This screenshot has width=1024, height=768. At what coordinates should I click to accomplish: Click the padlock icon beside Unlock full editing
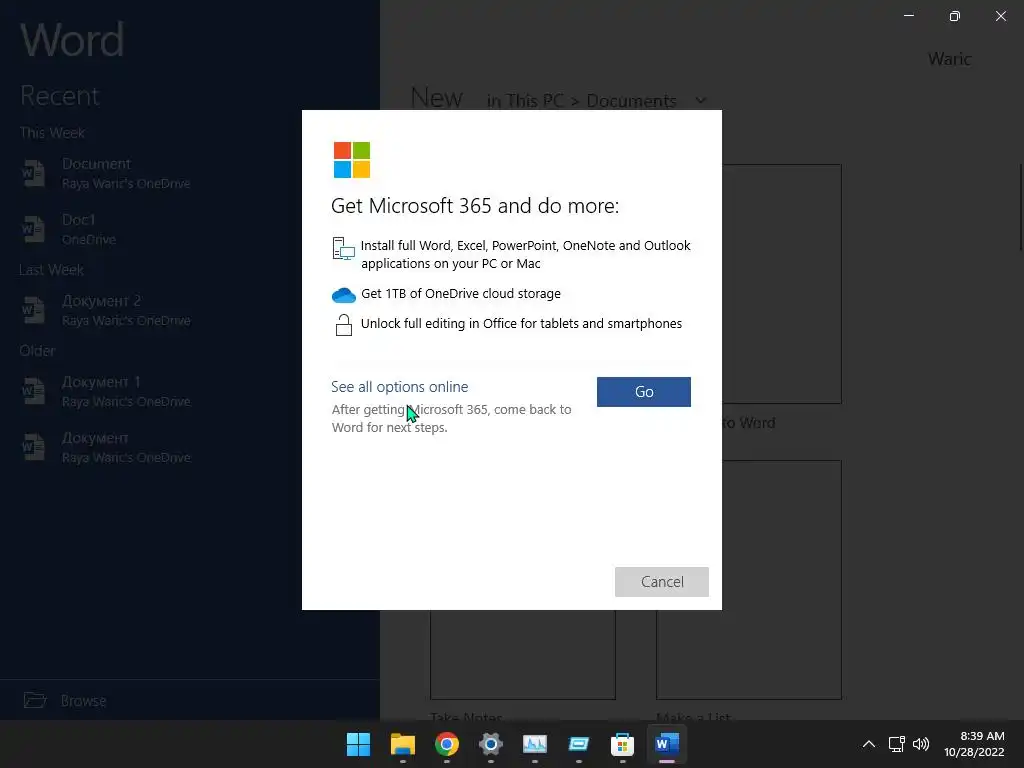(344, 325)
